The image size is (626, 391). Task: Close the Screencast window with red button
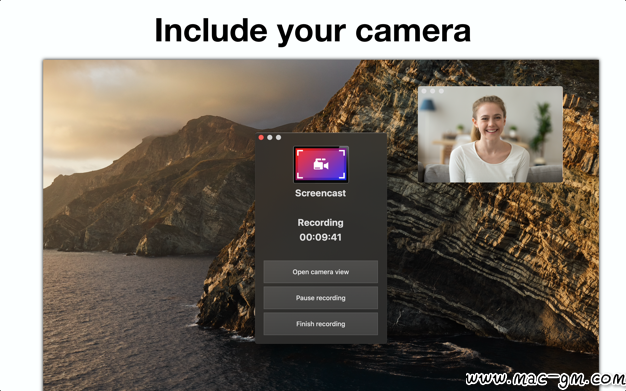[261, 137]
